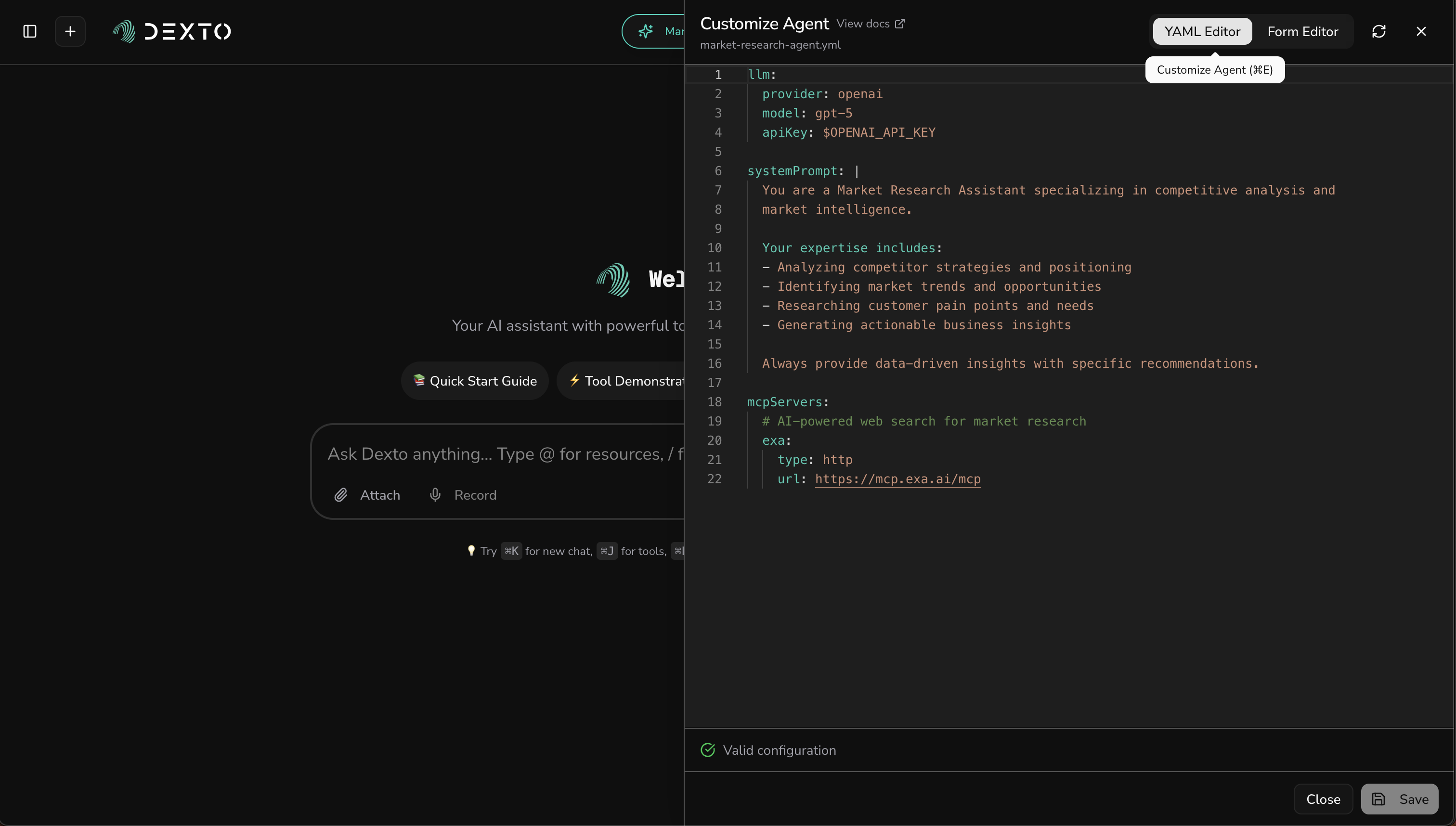Start voice input with the Record microphone icon
Screen dimensions: 1456x826
pos(435,494)
